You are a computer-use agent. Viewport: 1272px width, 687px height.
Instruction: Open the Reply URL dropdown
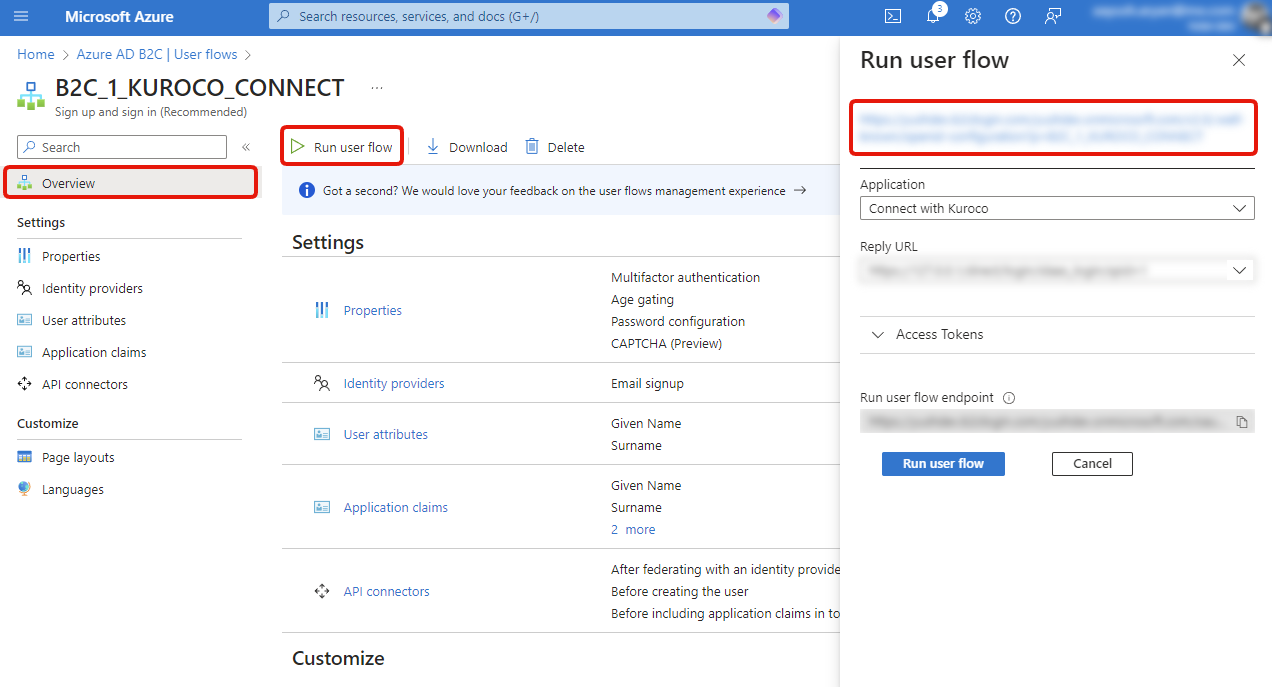coord(1238,269)
